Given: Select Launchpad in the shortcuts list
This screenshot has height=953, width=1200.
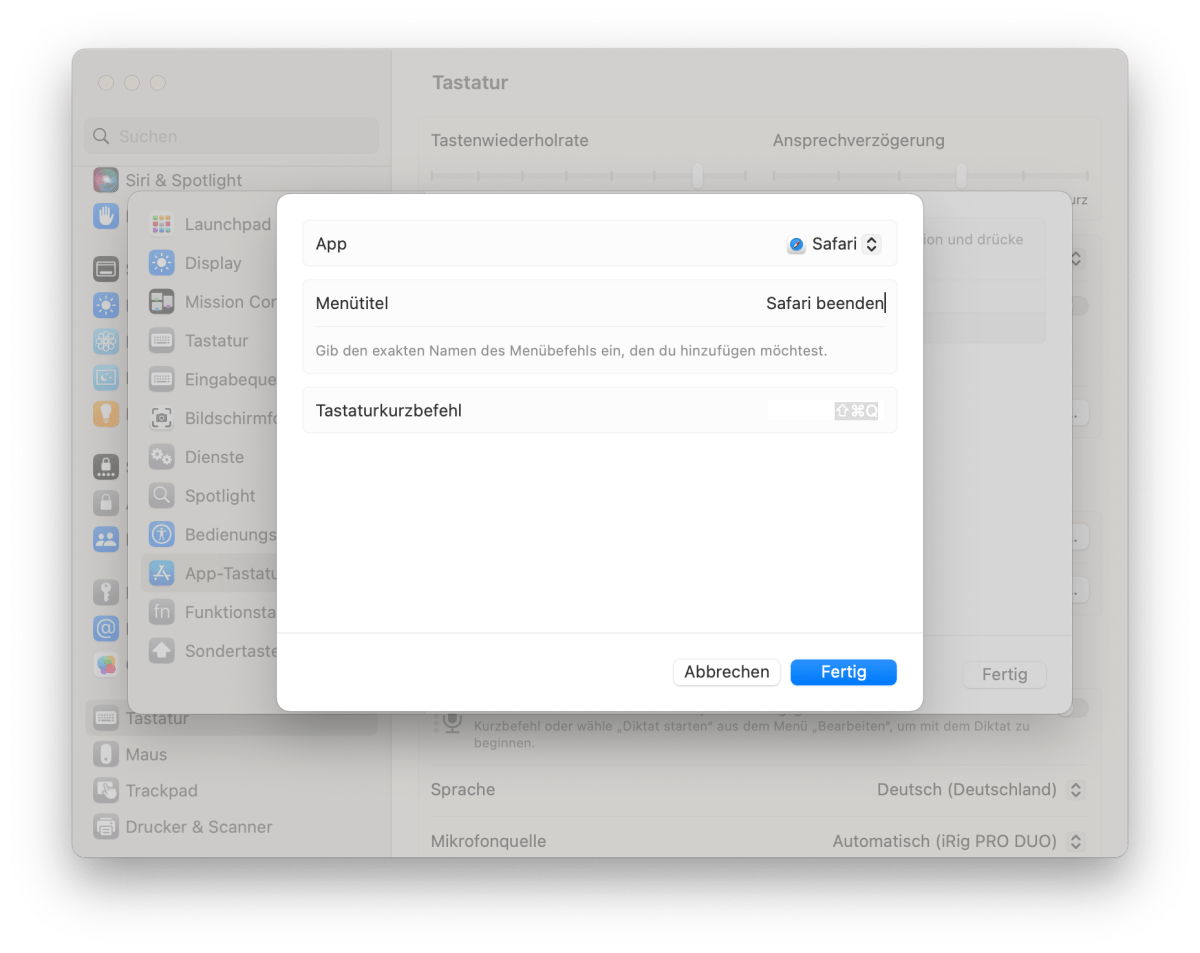Looking at the screenshot, I should 227,224.
